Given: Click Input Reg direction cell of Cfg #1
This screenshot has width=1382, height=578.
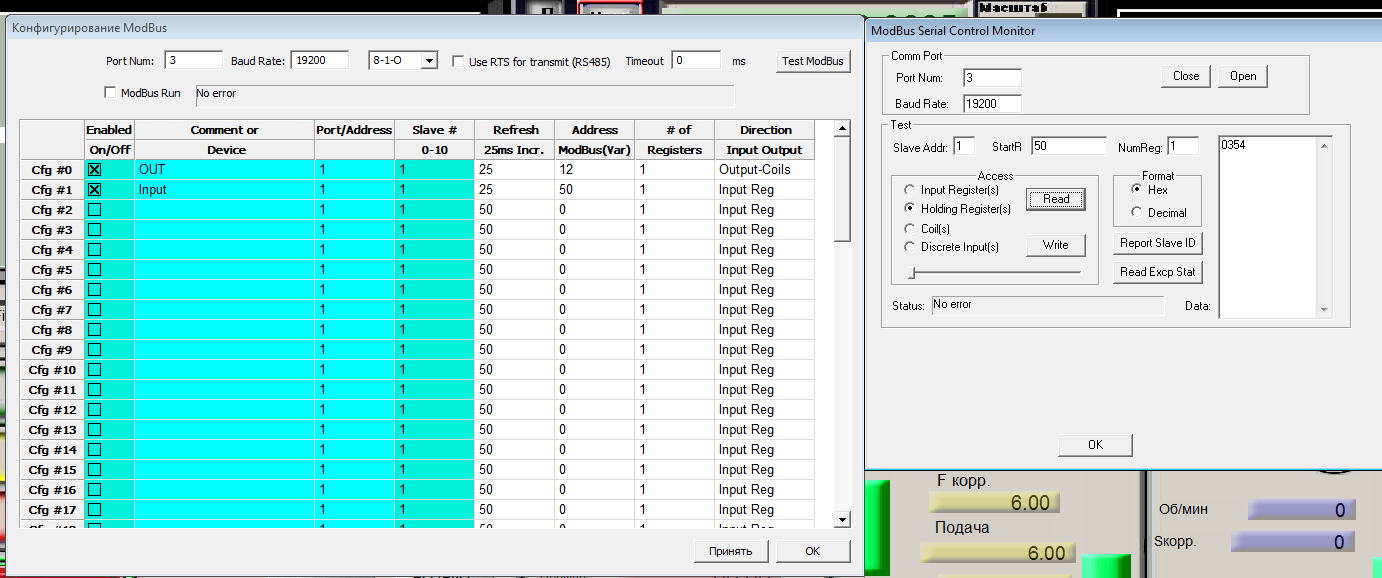Looking at the screenshot, I should click(x=765, y=190).
